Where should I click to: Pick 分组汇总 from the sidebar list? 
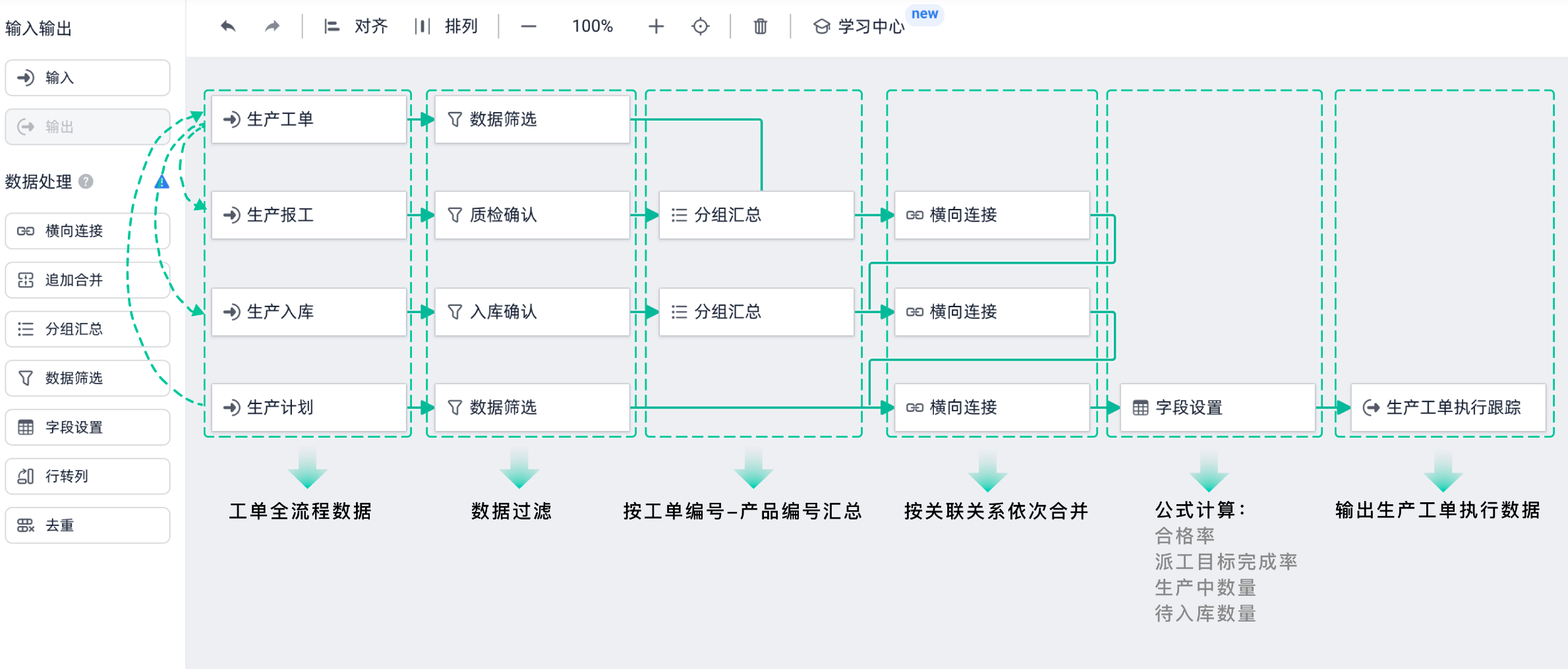pos(88,329)
